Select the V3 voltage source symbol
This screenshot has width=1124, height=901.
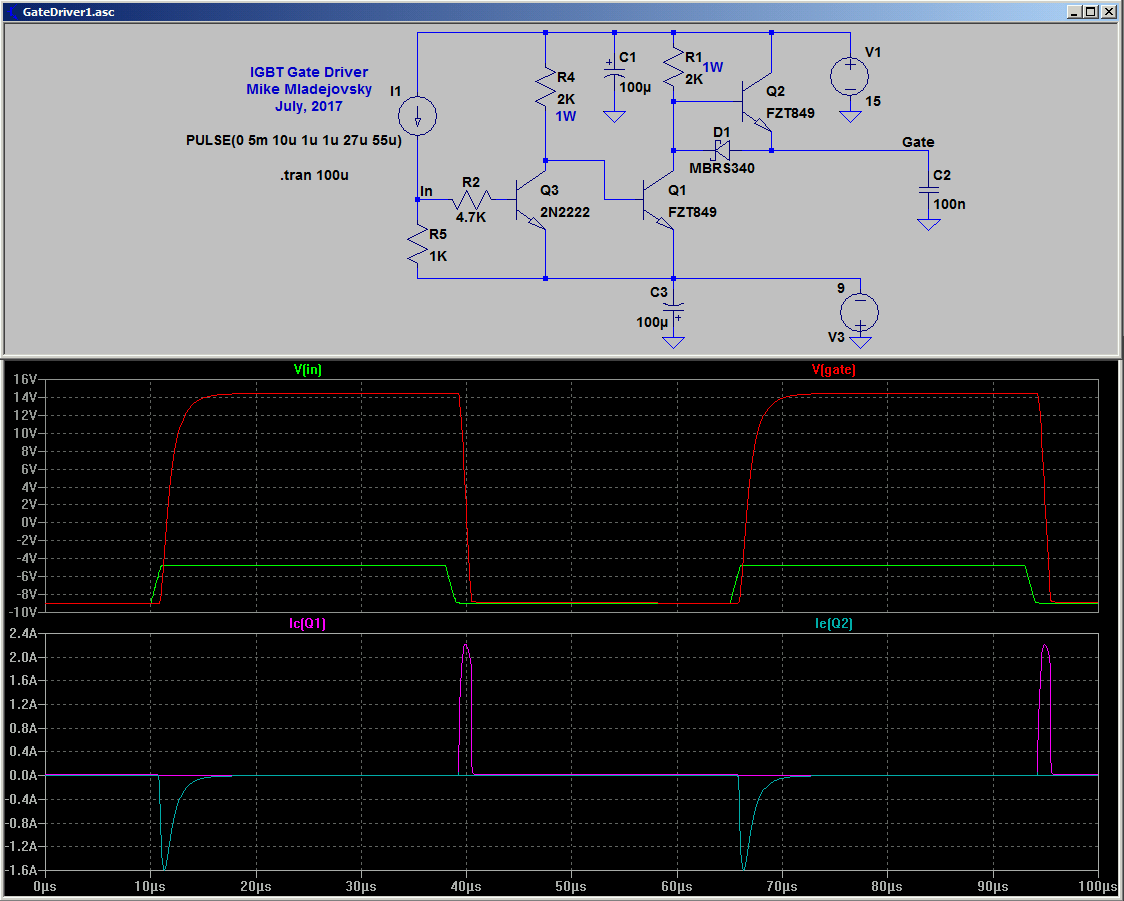pos(859,312)
